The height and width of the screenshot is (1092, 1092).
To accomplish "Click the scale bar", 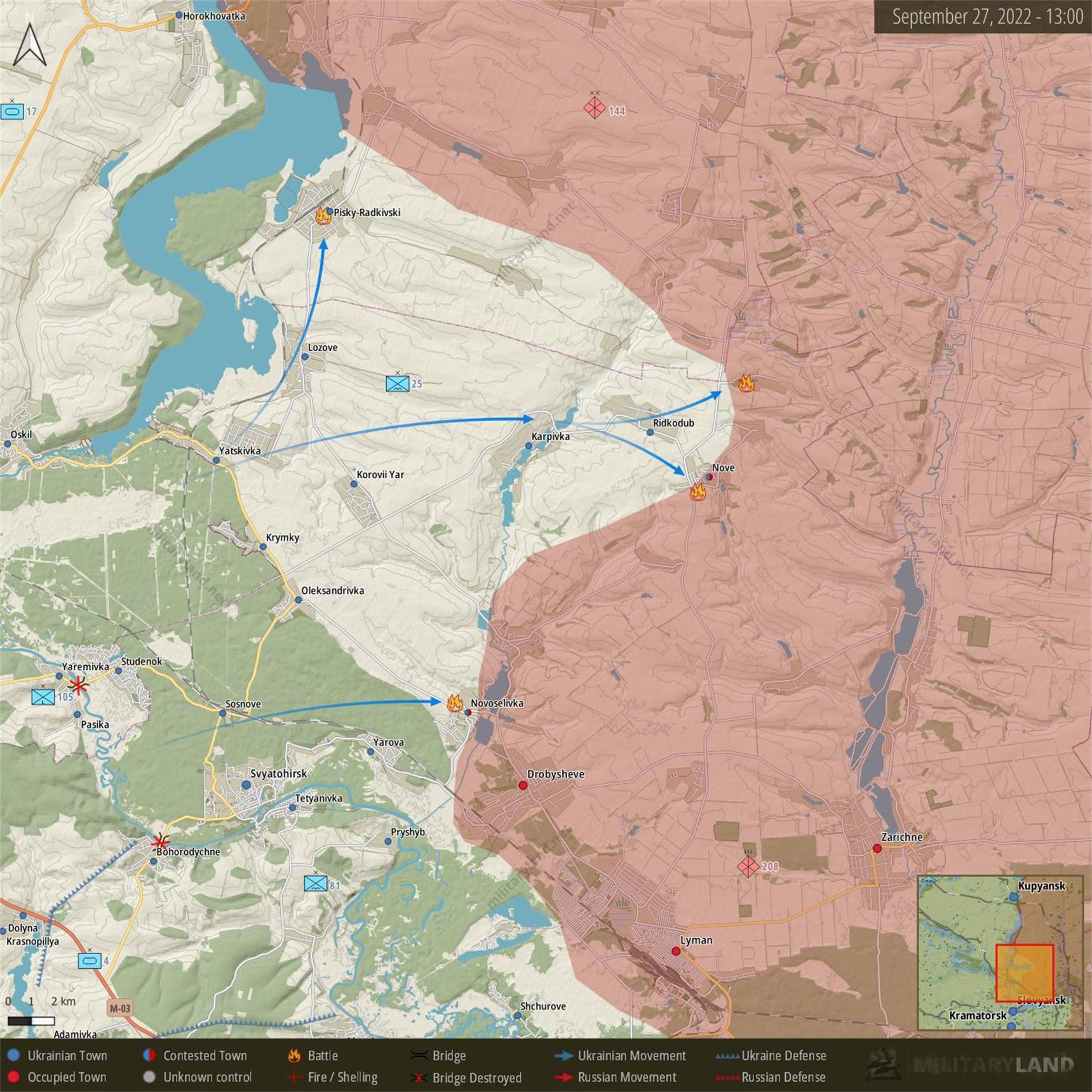I will (x=31, y=1021).
